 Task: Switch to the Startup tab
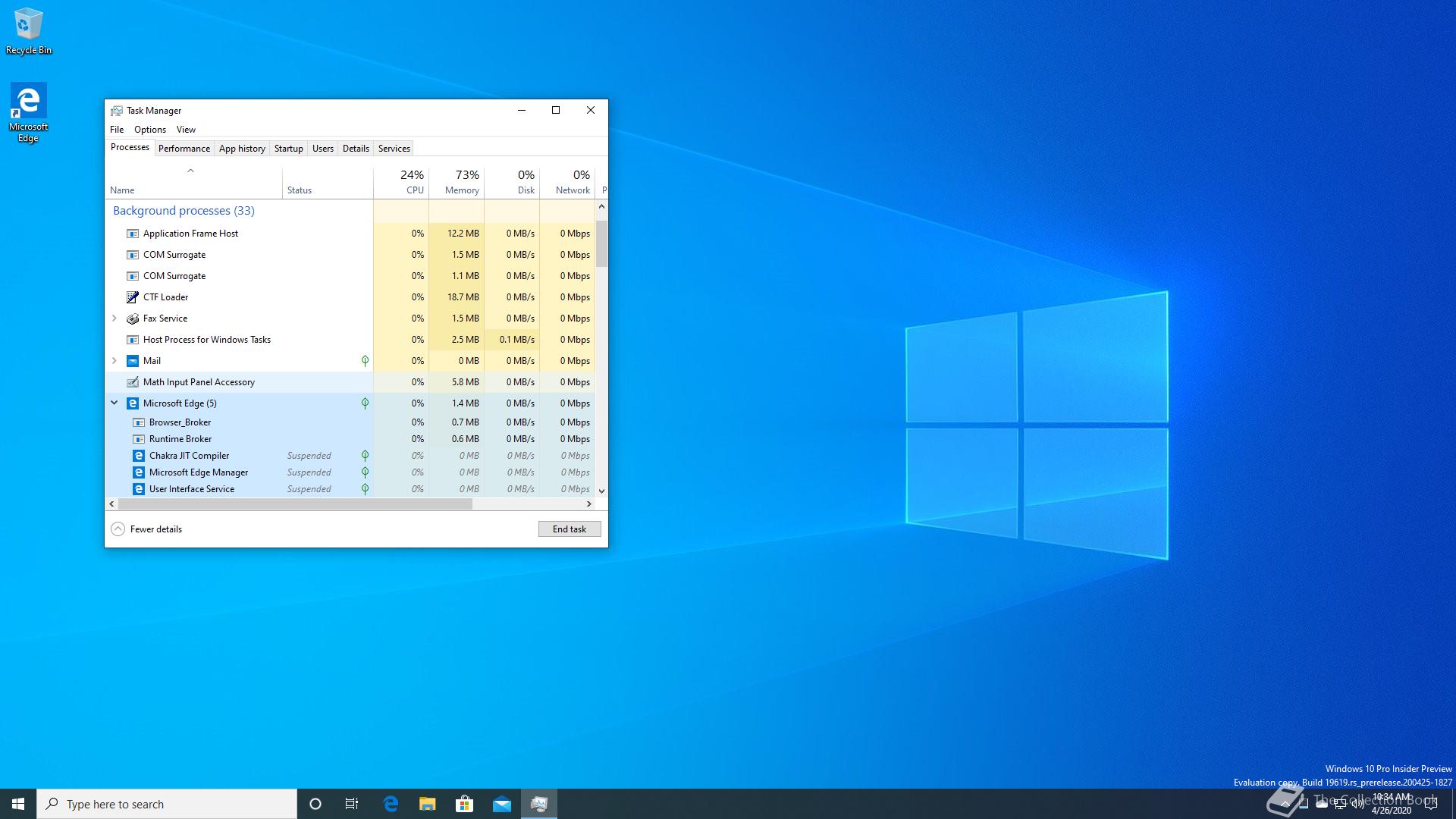click(288, 149)
